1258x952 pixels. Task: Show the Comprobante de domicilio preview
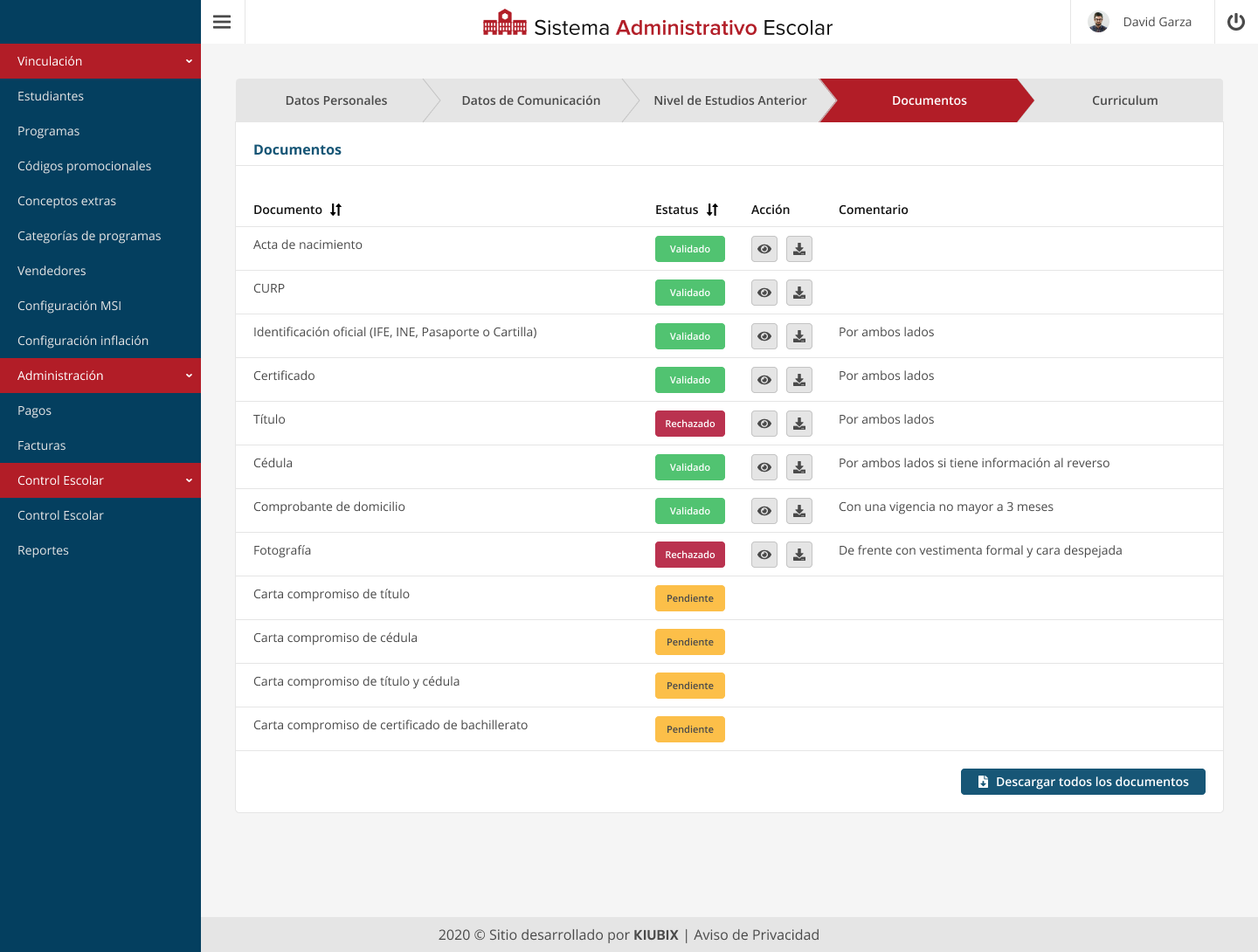click(x=764, y=511)
